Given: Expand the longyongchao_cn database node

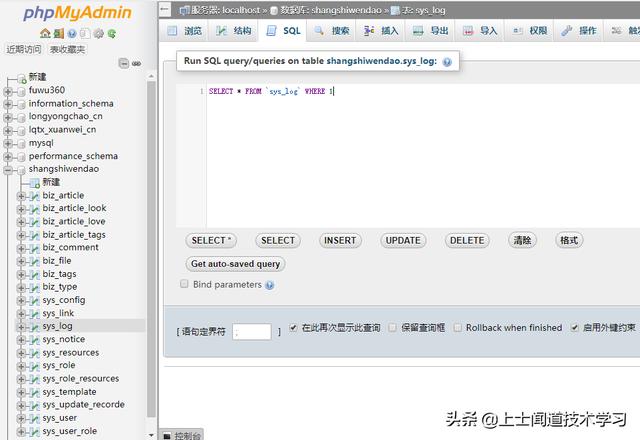Looking at the screenshot, I should [x=8, y=118].
